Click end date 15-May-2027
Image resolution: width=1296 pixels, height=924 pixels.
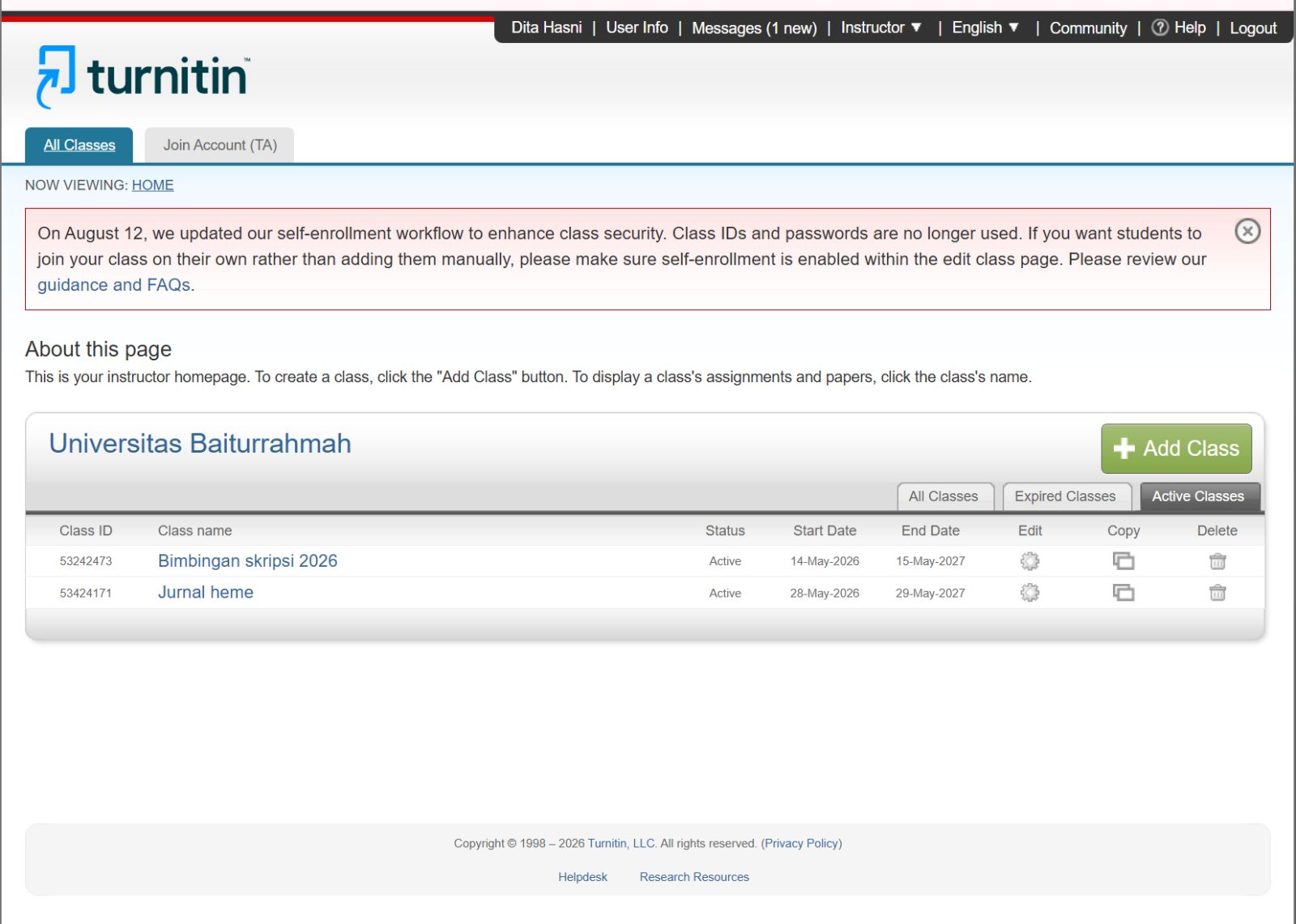(x=930, y=561)
